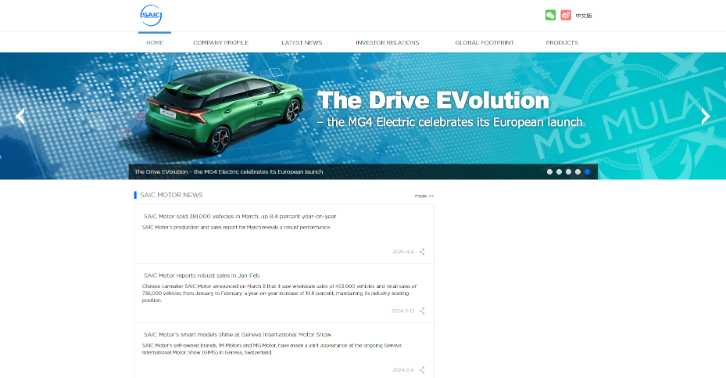Click date of the Geneva Motor Show article
726x378 pixels.
click(x=403, y=370)
